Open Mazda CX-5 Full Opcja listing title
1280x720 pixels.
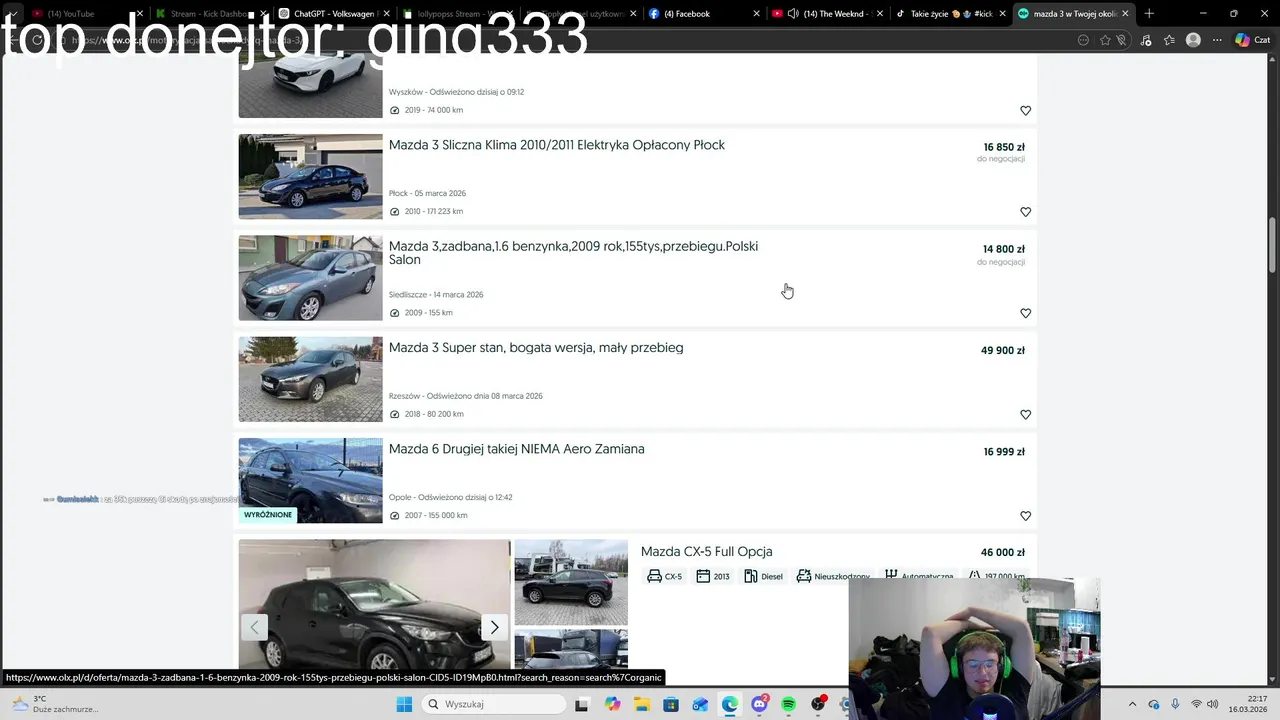(x=706, y=552)
